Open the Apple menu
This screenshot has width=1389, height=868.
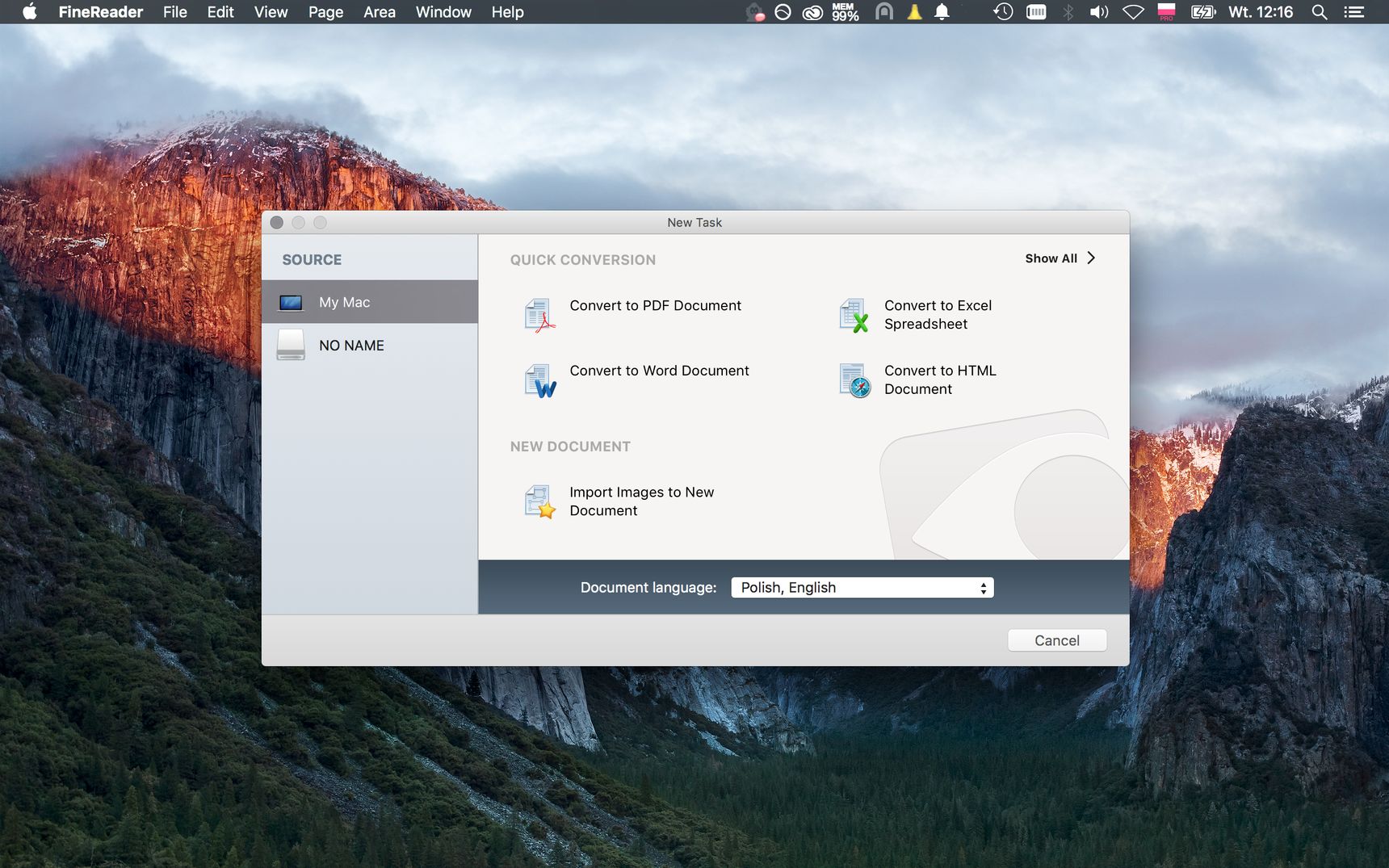tap(30, 12)
